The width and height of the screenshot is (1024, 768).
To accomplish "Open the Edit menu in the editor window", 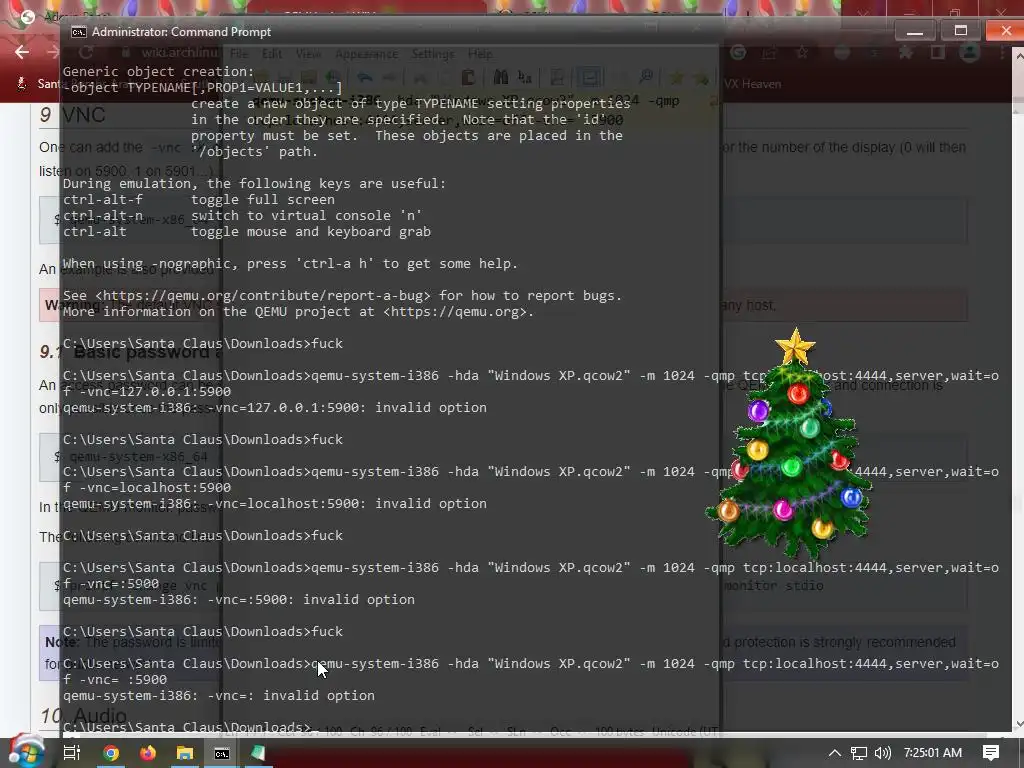I will click(272, 54).
